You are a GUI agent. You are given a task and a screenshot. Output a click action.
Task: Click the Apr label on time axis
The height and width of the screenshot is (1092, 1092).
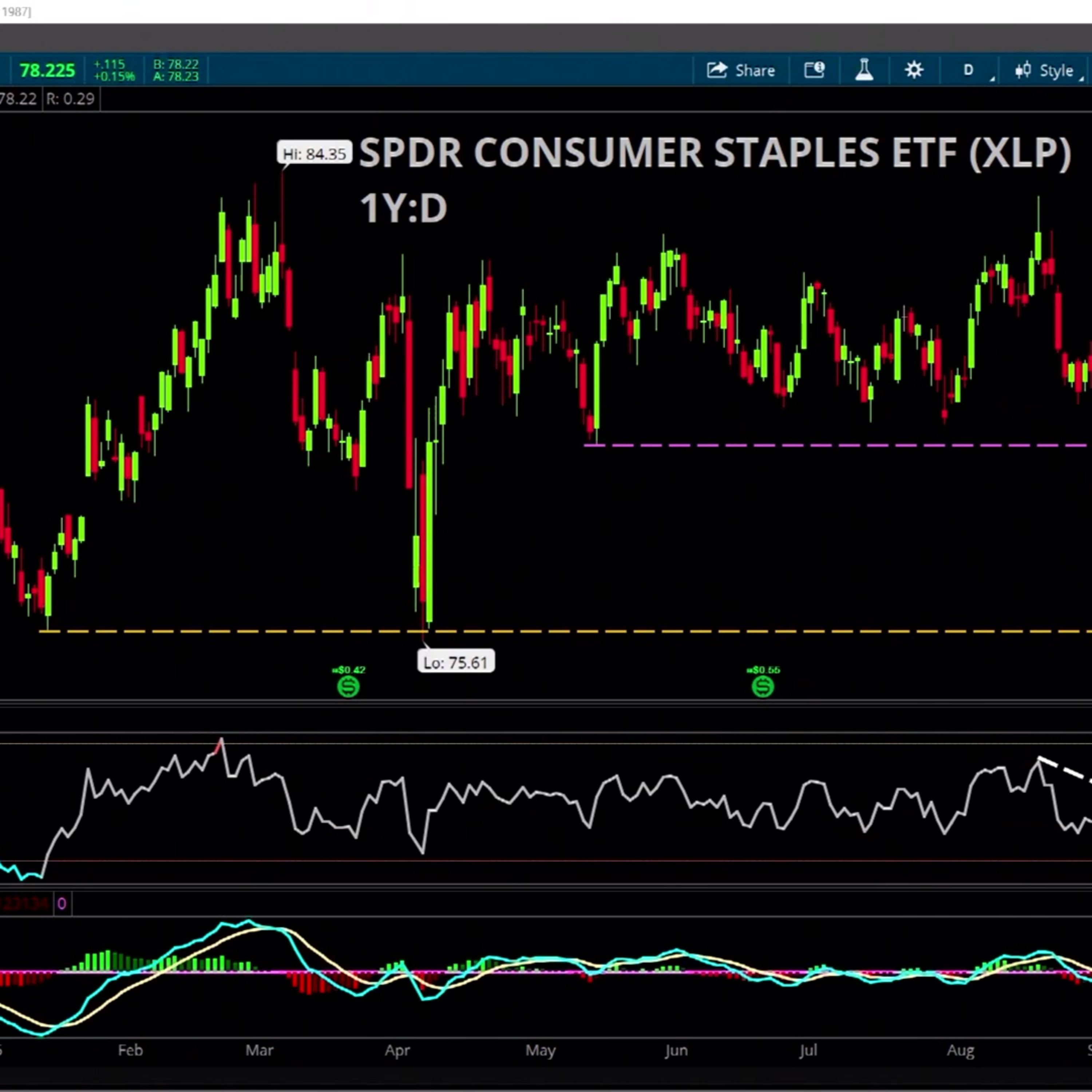click(x=397, y=1050)
